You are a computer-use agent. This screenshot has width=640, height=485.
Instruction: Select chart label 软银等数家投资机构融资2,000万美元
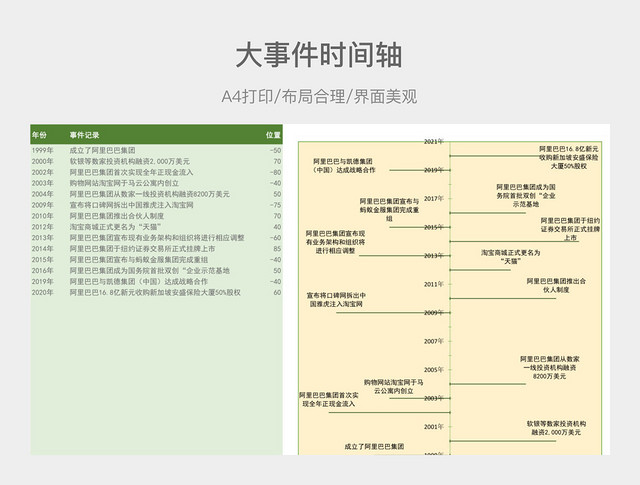click(556, 428)
